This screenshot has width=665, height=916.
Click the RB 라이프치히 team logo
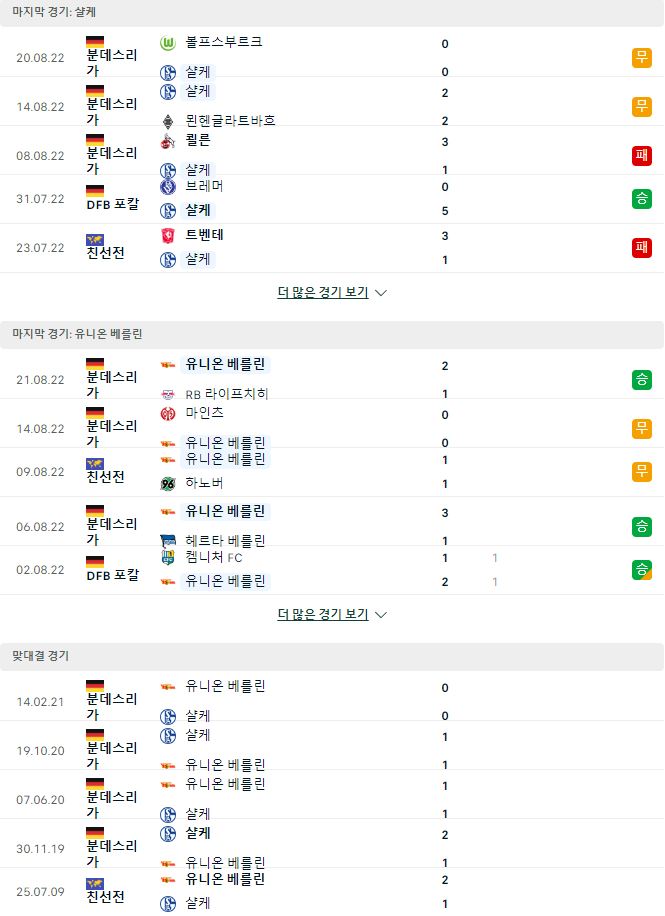click(168, 395)
